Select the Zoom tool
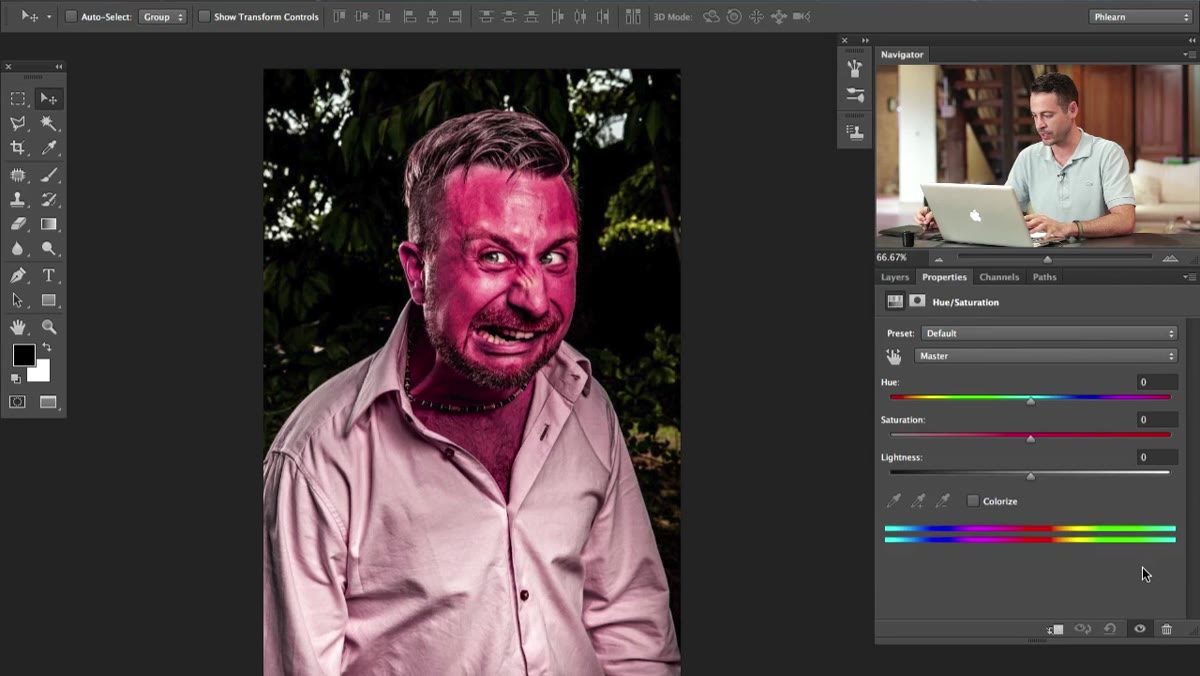The image size is (1200, 676). [48, 327]
